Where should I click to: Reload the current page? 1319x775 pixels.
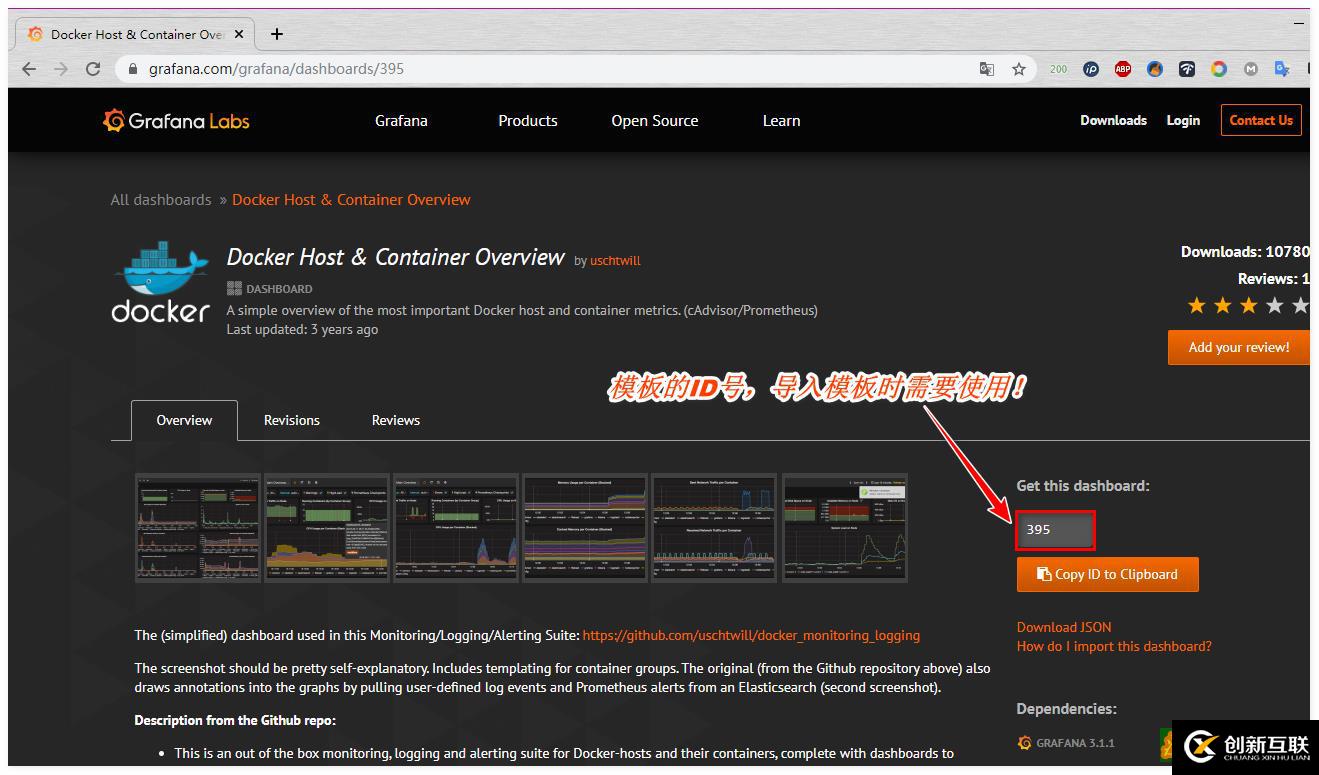pyautogui.click(x=93, y=69)
